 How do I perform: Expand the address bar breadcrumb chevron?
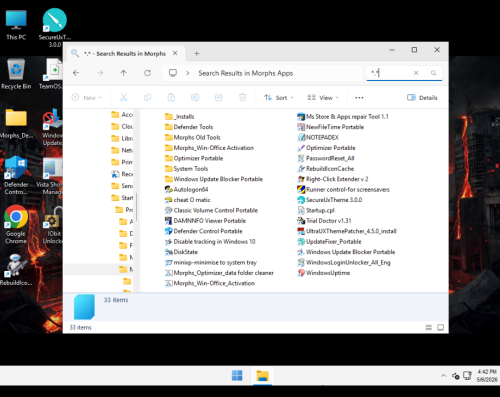188,73
